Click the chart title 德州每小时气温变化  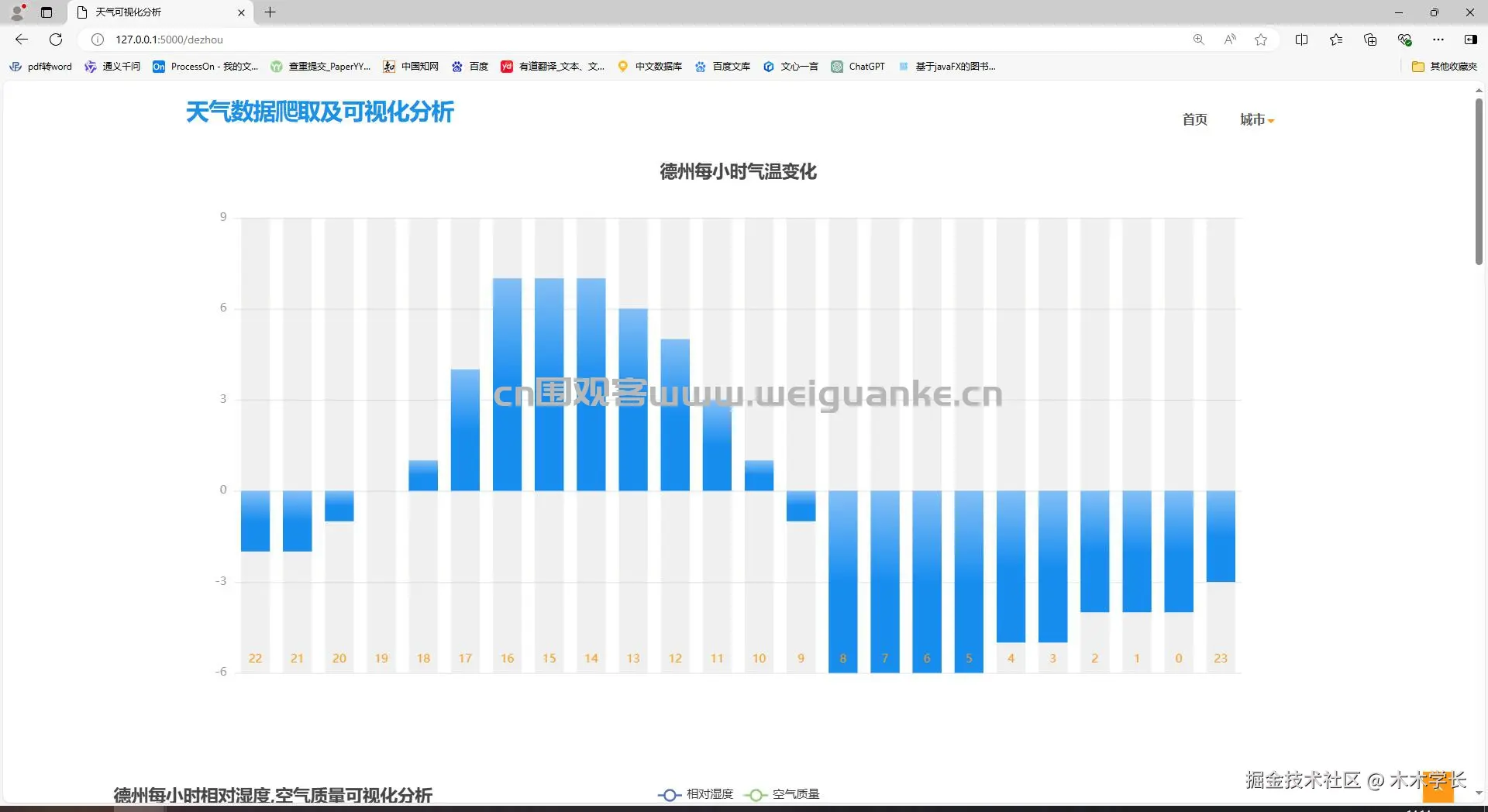738,171
